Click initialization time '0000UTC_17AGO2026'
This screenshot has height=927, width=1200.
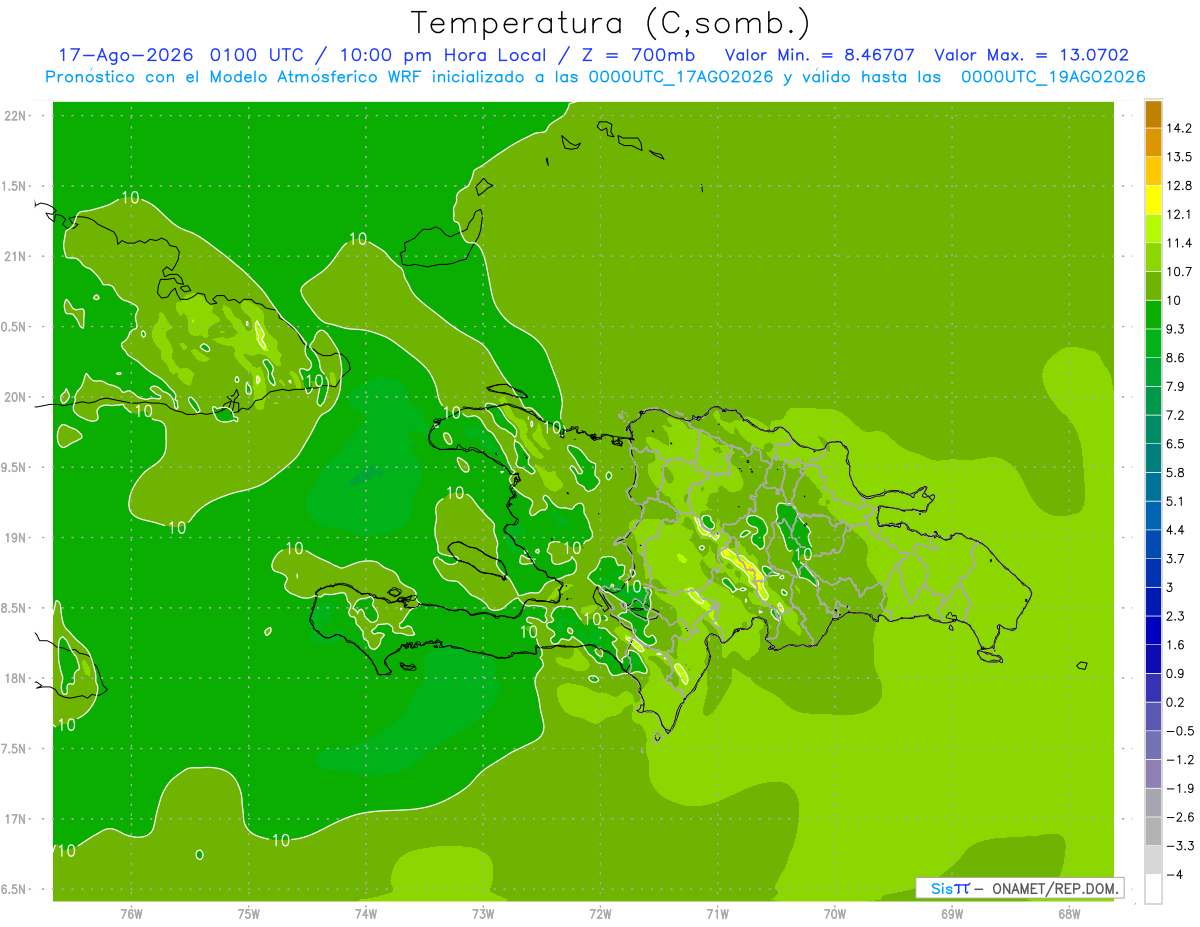point(681,77)
